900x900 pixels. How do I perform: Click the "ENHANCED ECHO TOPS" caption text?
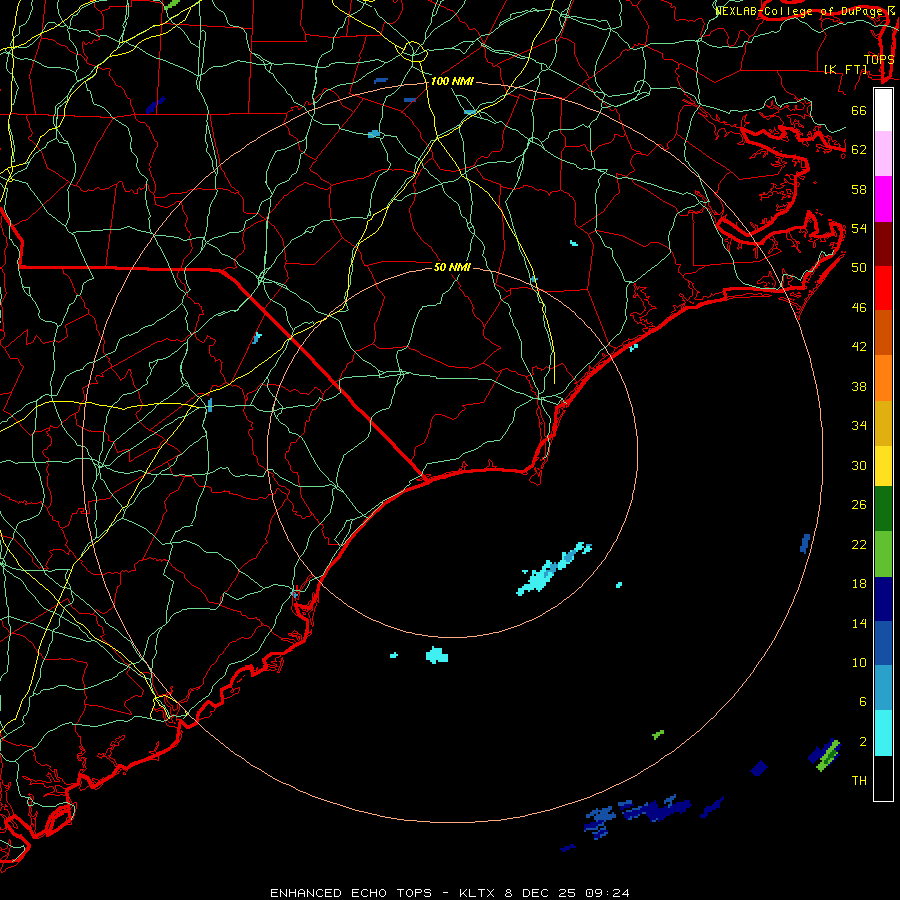pos(351,893)
